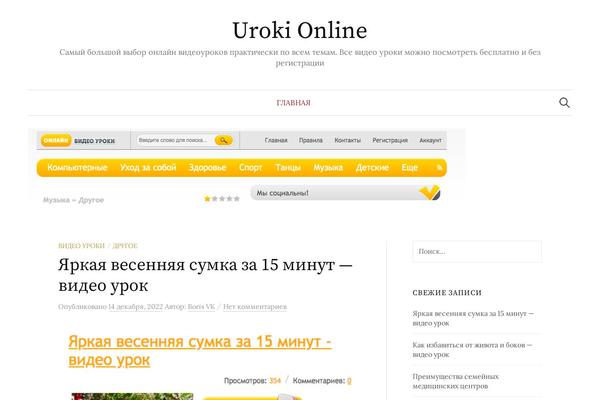This screenshot has width=600, height=400.
Task: Open ДРУГОЕ category link
Action: click(x=125, y=246)
